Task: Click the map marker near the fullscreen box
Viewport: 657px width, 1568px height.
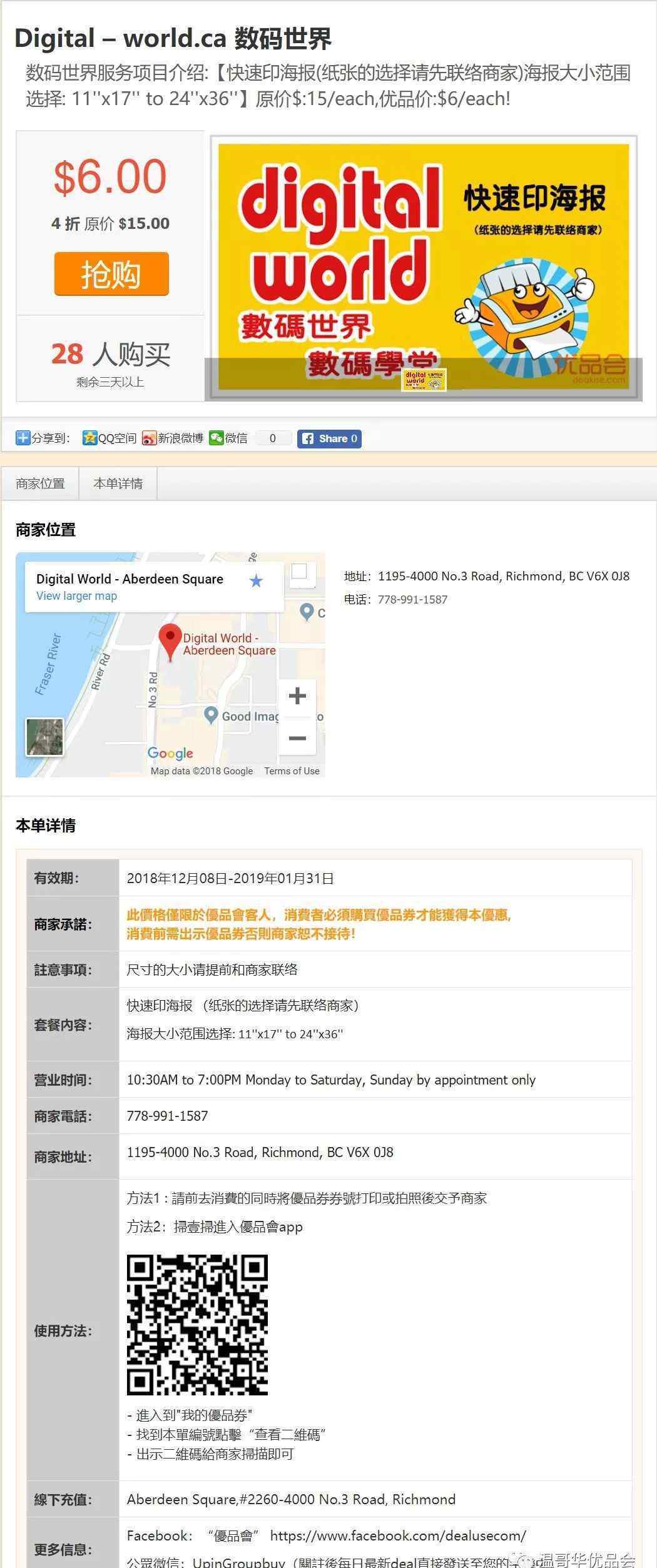Action: tap(307, 612)
